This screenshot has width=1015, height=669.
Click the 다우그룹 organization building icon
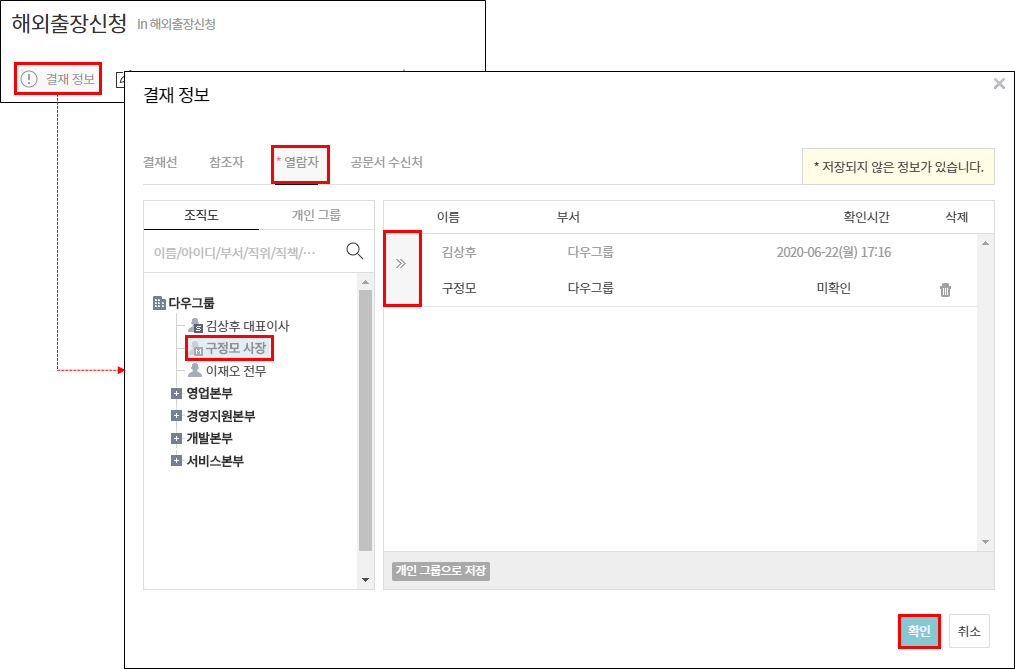159,303
